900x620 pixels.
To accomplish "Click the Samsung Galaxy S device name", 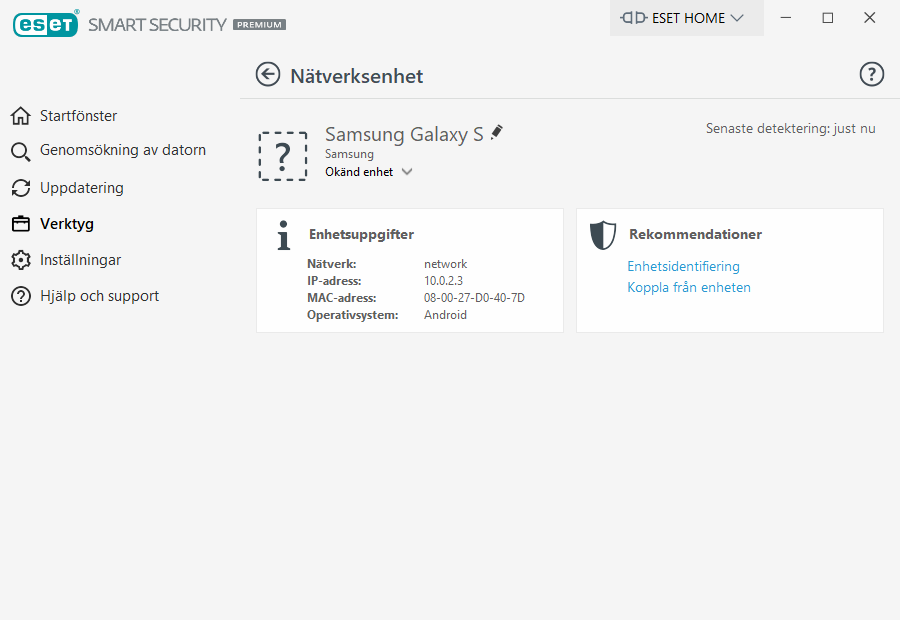I will pyautogui.click(x=404, y=134).
